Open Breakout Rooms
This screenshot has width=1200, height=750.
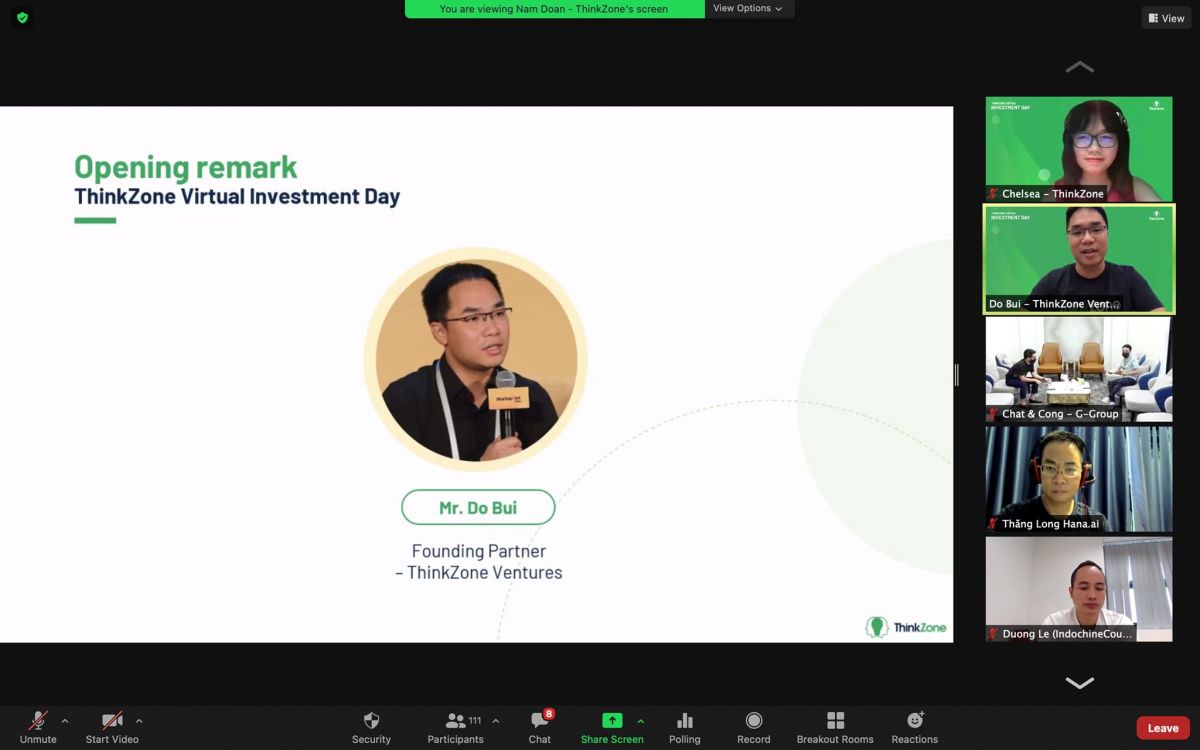[835, 728]
